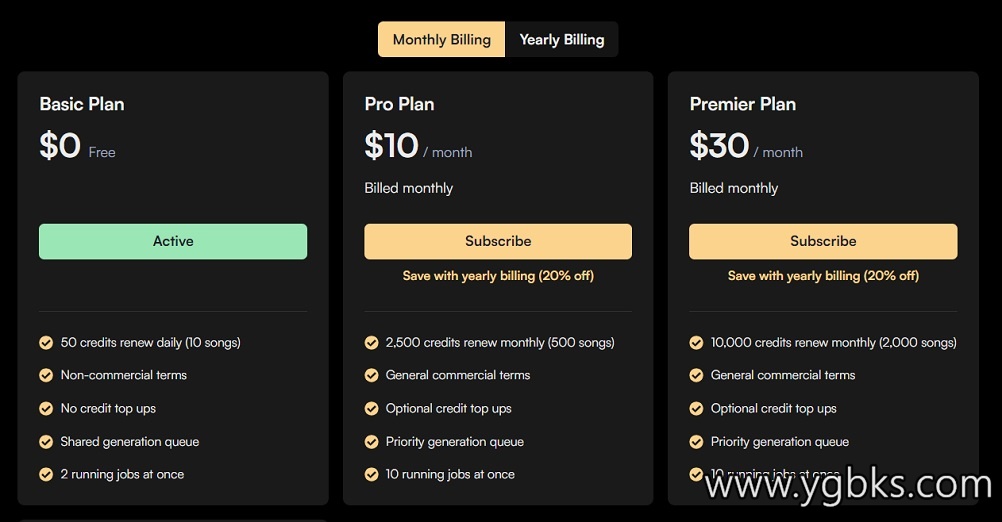1002x522 pixels.
Task: Click the $10 per month price text
Action: 418,146
